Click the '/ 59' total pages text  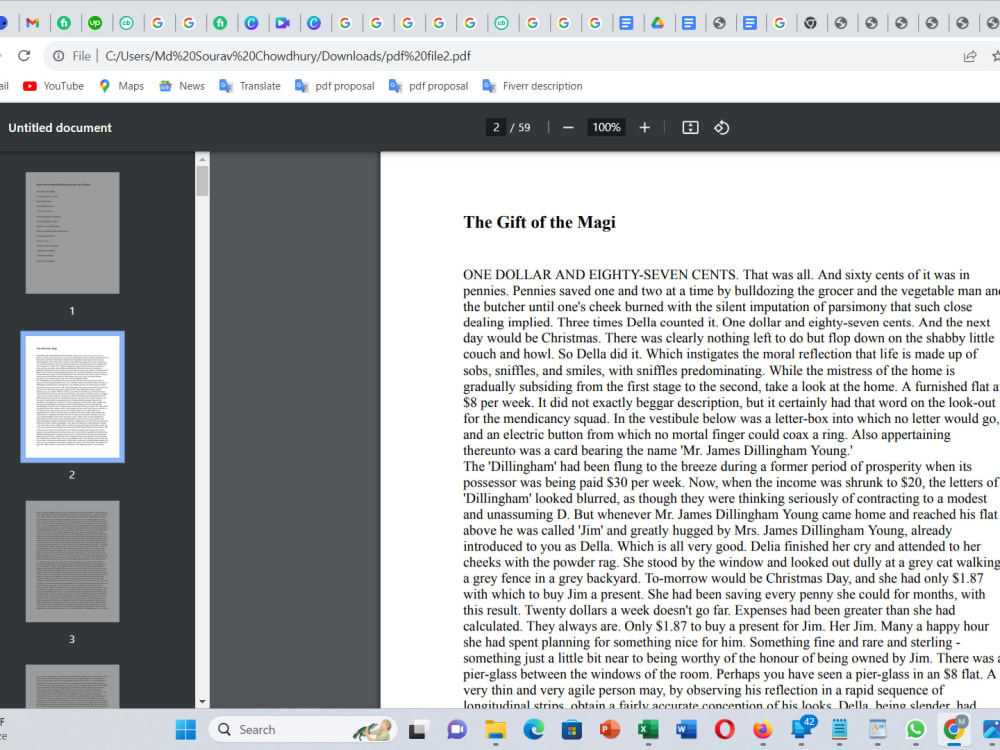520,128
